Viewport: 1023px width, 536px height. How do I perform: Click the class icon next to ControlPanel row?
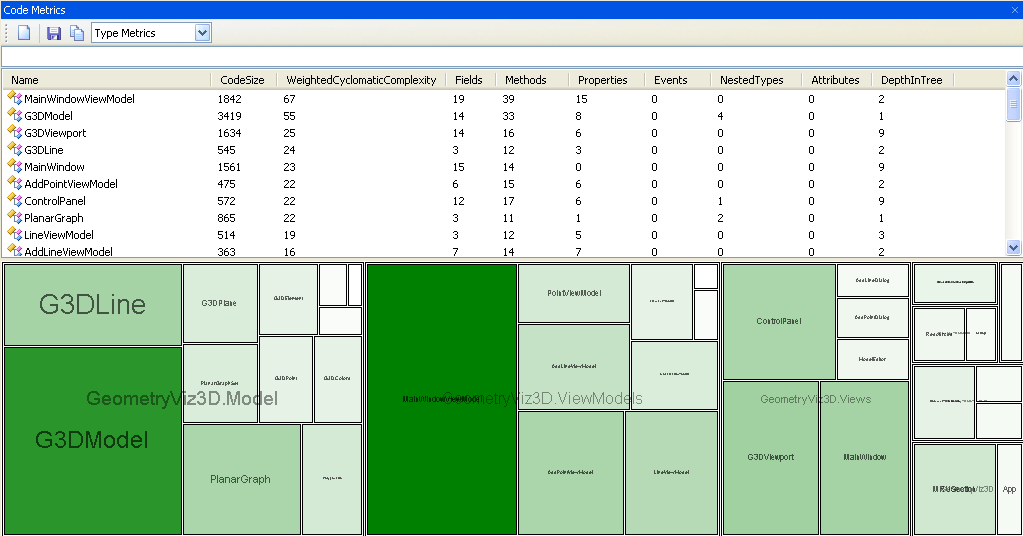tap(14, 200)
